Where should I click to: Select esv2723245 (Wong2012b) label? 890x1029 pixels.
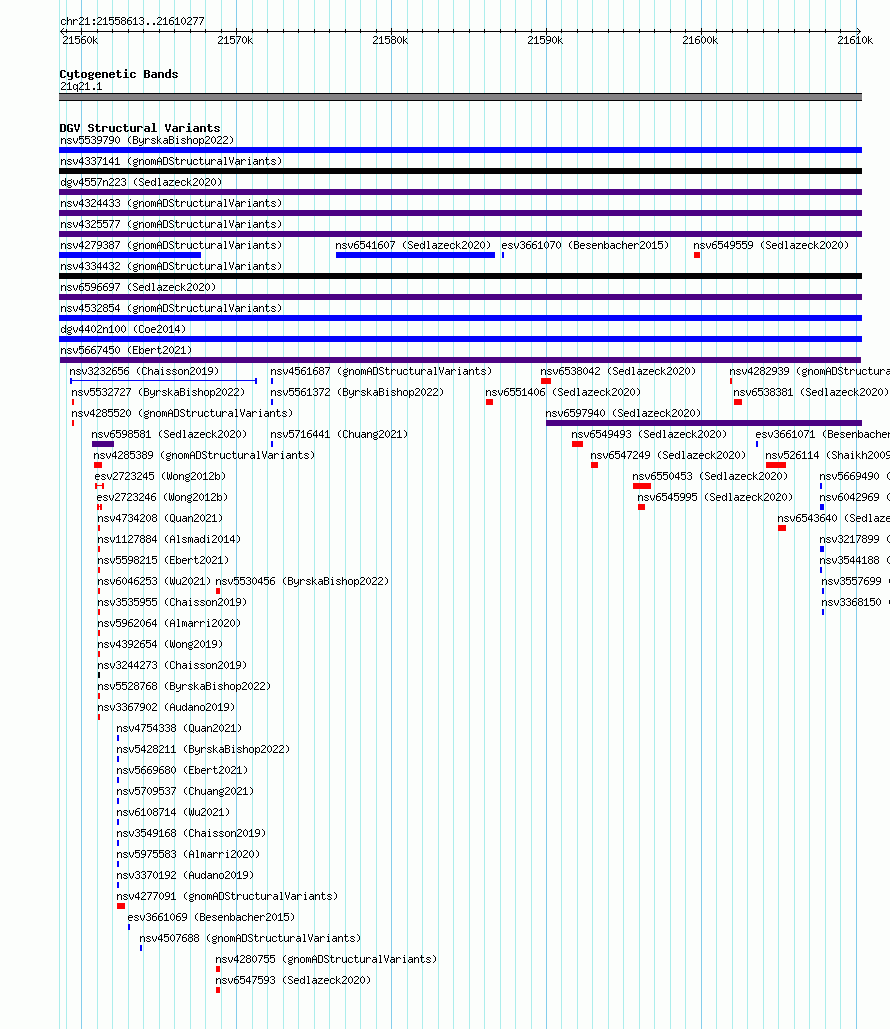click(159, 476)
